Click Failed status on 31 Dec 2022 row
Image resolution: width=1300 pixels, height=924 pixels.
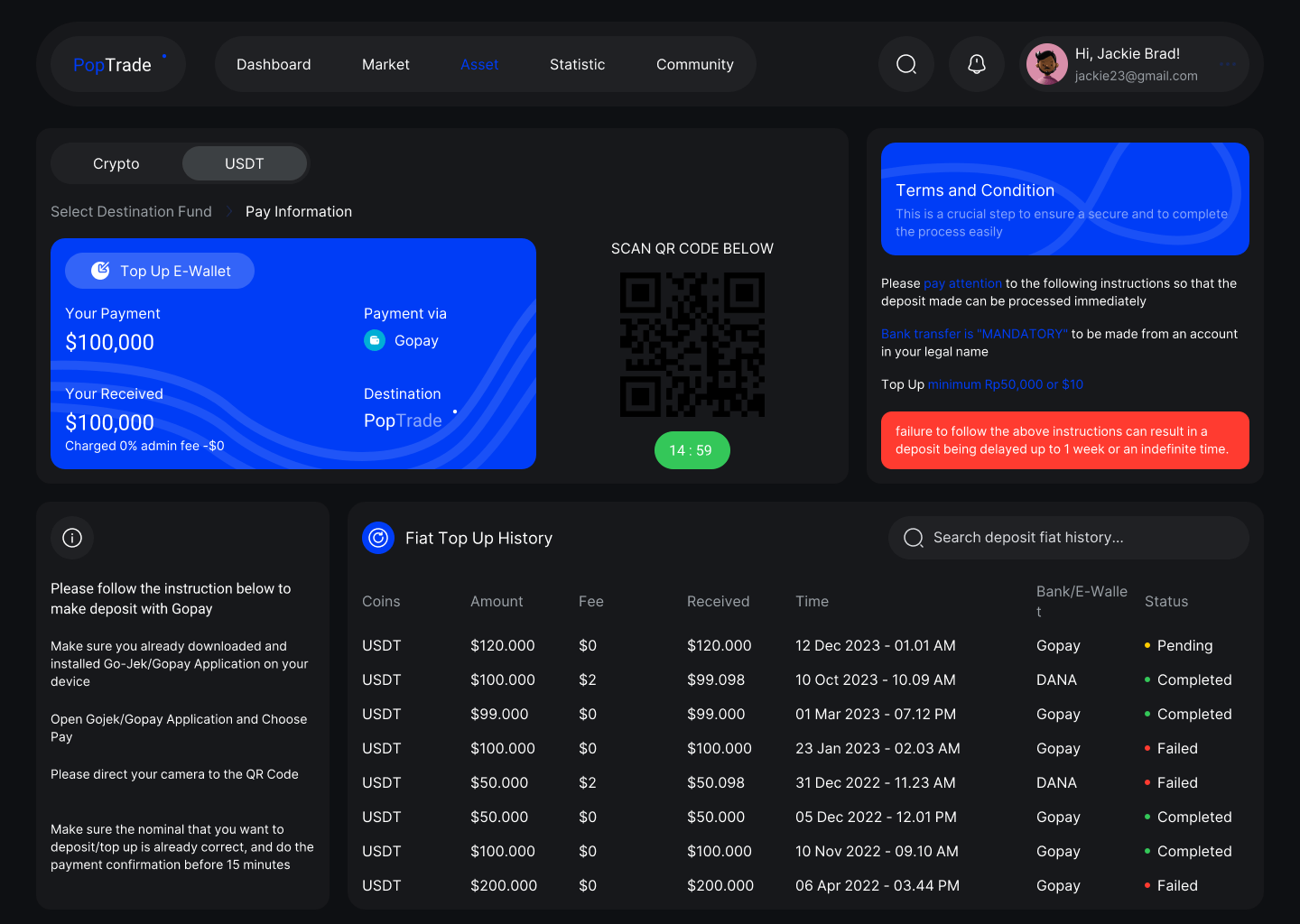(x=1172, y=782)
